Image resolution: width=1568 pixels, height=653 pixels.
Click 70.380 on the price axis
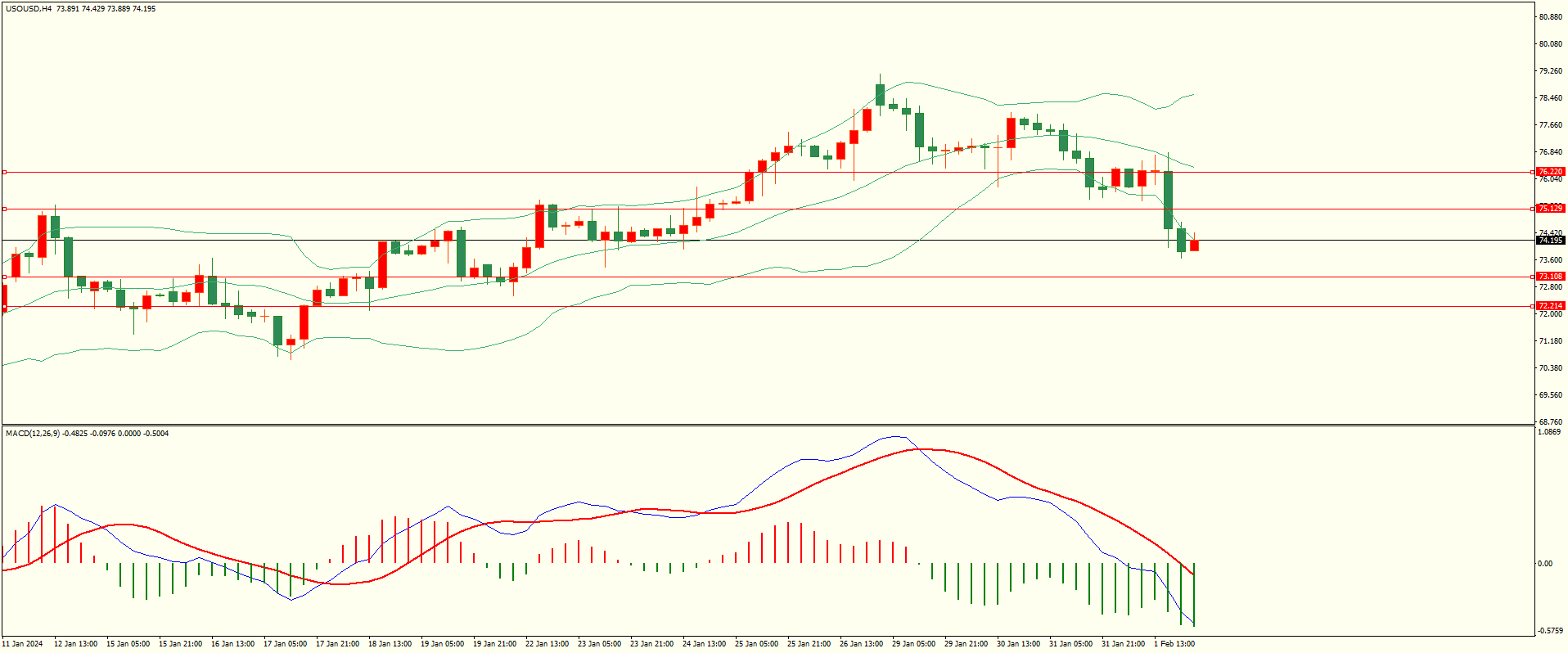[1552, 368]
